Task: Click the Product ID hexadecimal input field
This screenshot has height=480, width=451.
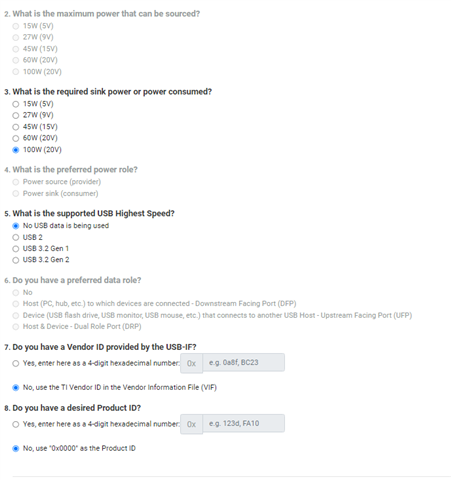Action: tap(243, 423)
